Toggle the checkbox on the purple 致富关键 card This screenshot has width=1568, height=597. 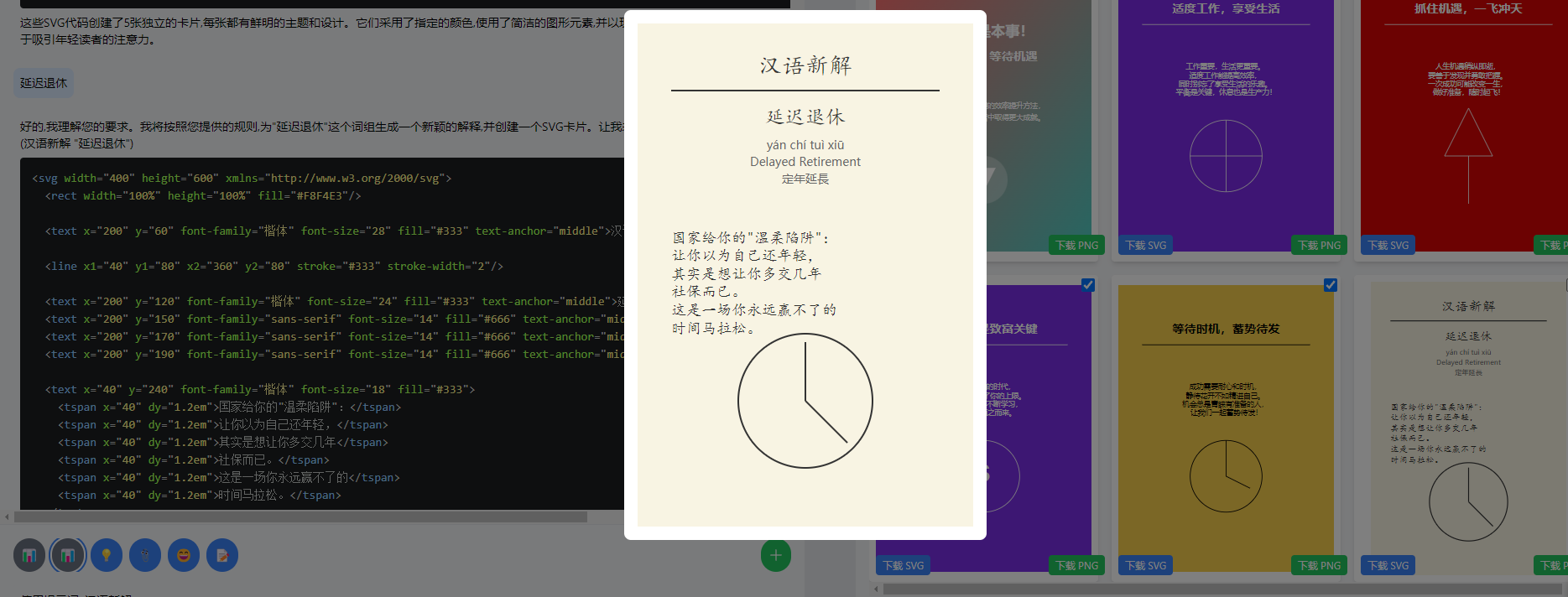click(1087, 285)
